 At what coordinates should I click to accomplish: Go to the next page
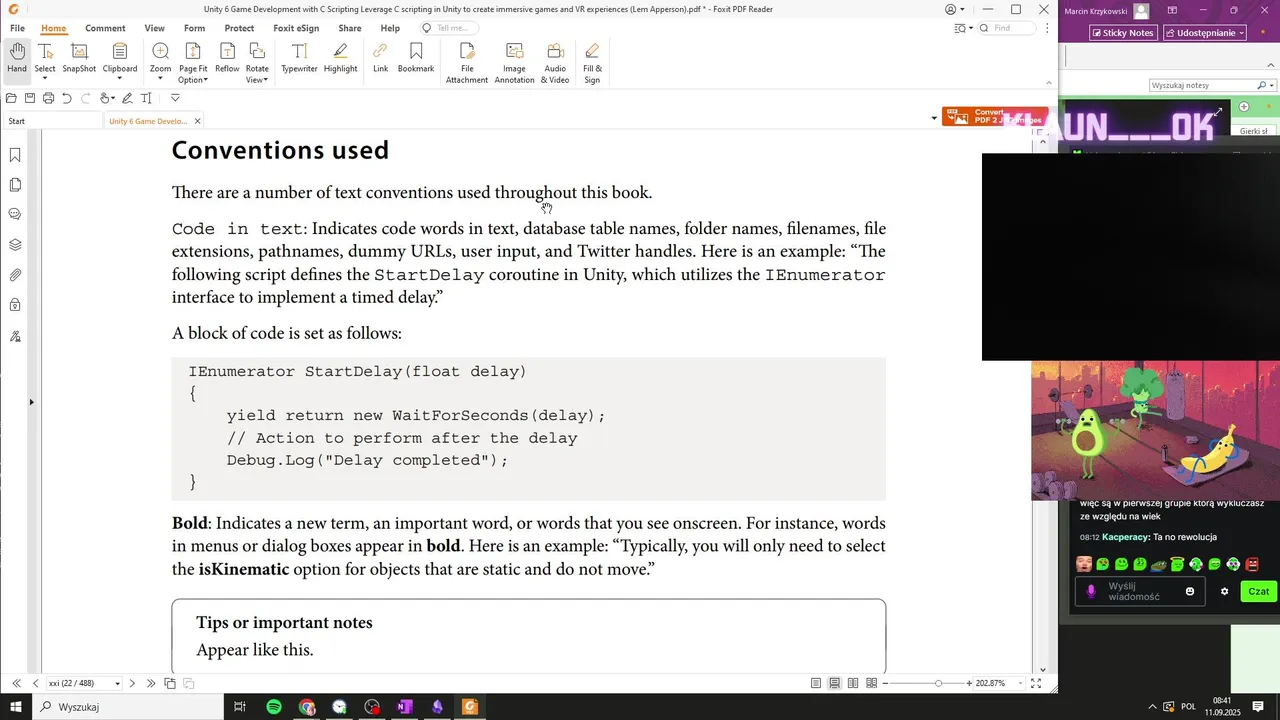pyautogui.click(x=132, y=683)
